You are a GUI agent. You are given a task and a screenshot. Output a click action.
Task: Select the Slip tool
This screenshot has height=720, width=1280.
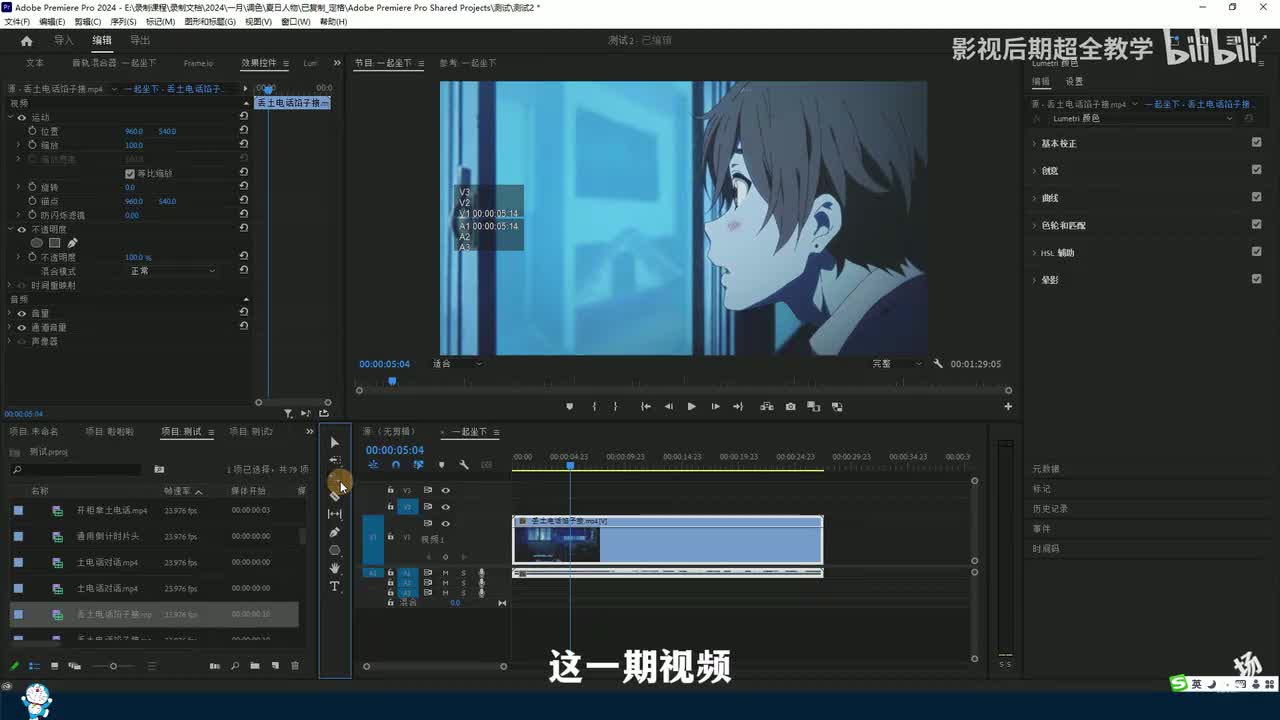(x=334, y=514)
